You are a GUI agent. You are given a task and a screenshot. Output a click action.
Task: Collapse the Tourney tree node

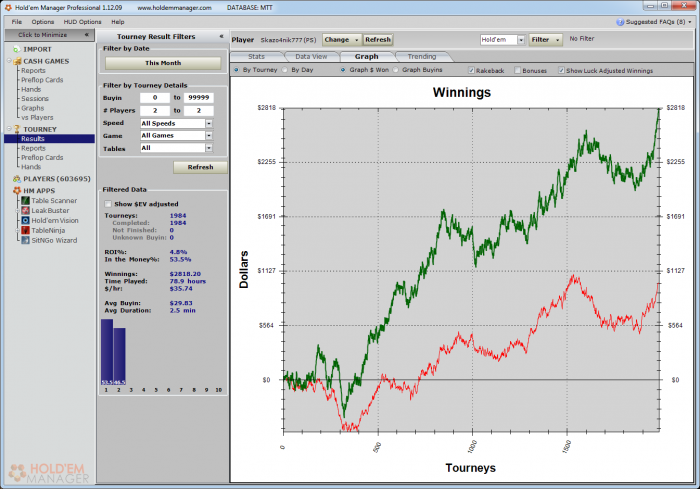pos(9,129)
